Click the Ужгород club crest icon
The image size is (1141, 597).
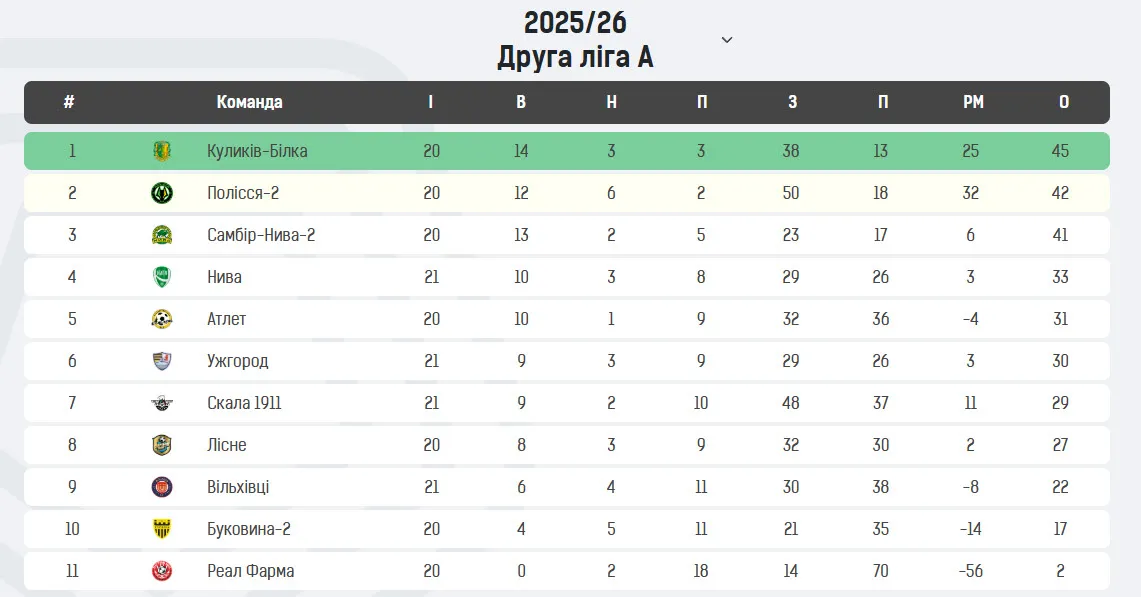[x=162, y=361]
